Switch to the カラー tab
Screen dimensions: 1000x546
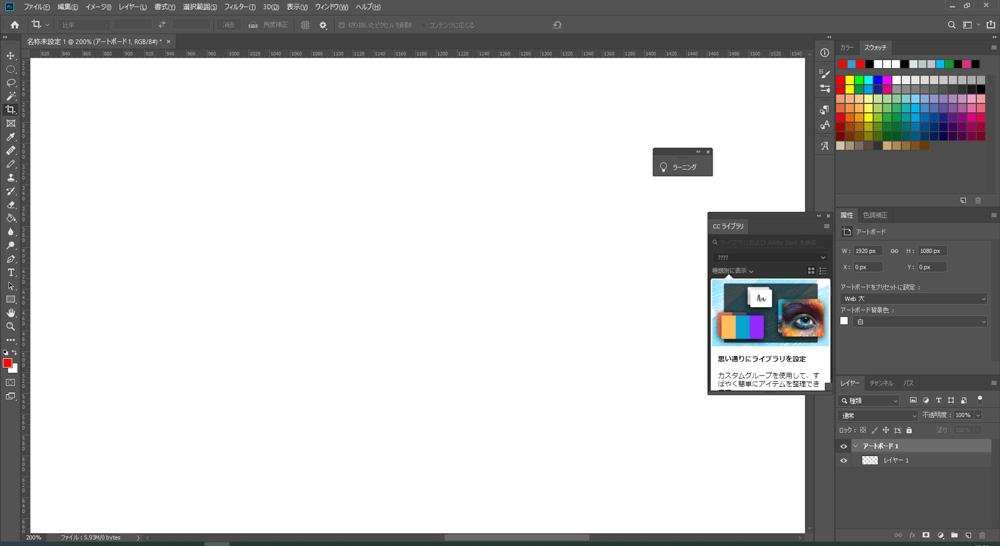(847, 48)
